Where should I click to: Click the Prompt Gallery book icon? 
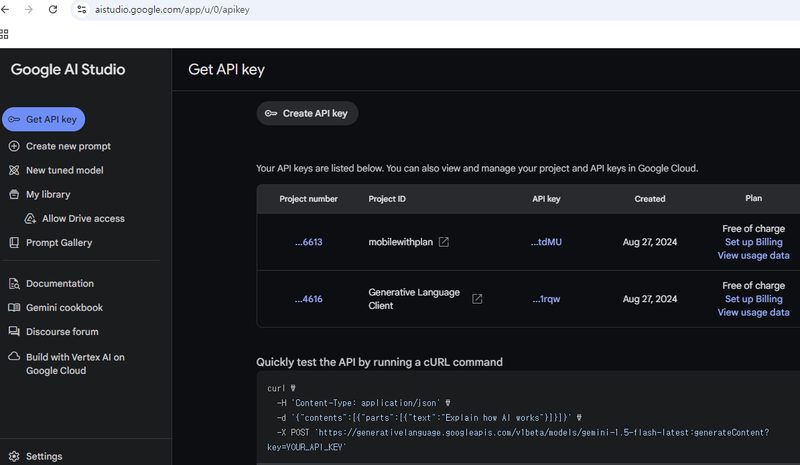point(14,242)
